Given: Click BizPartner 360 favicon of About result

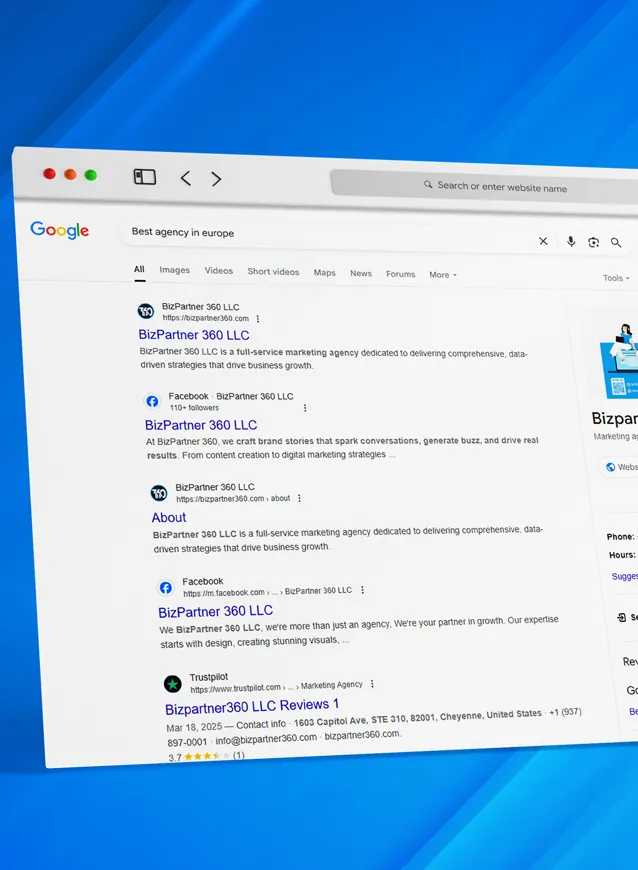Looking at the screenshot, I should tap(159, 493).
